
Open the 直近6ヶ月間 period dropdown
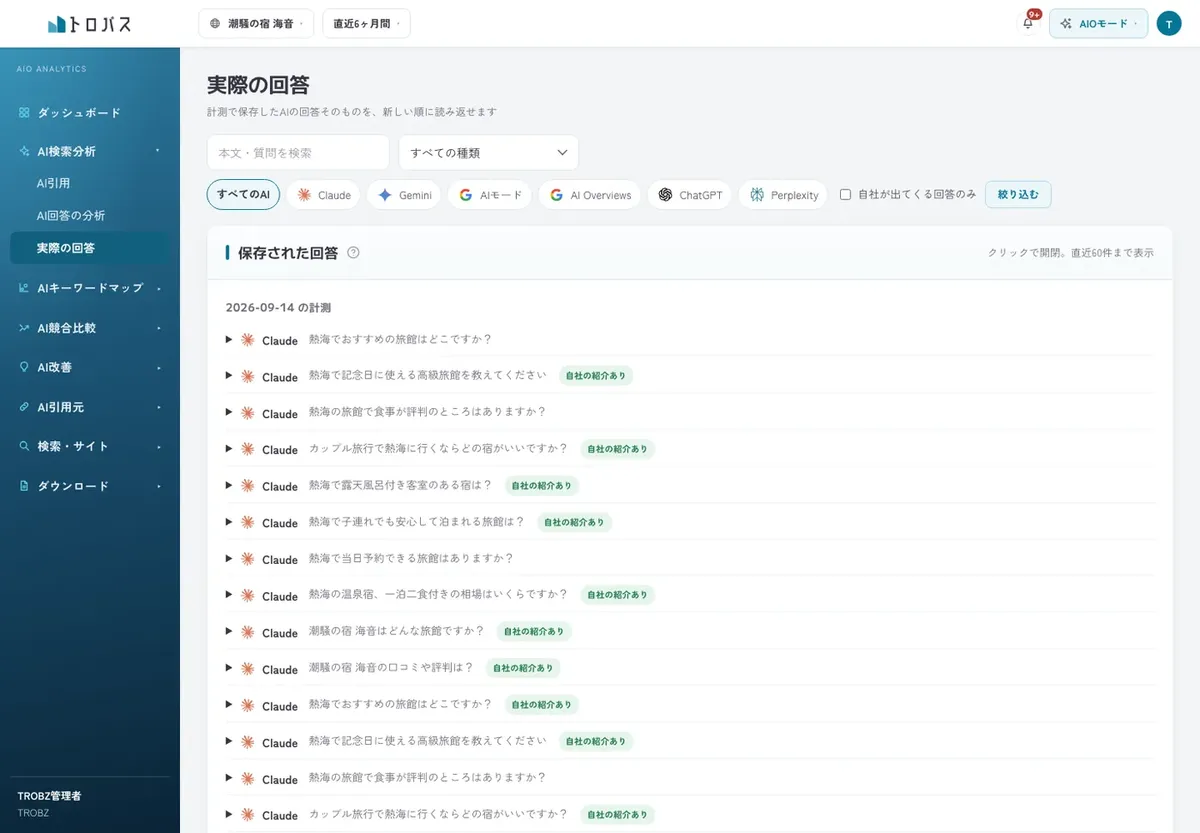click(x=366, y=23)
